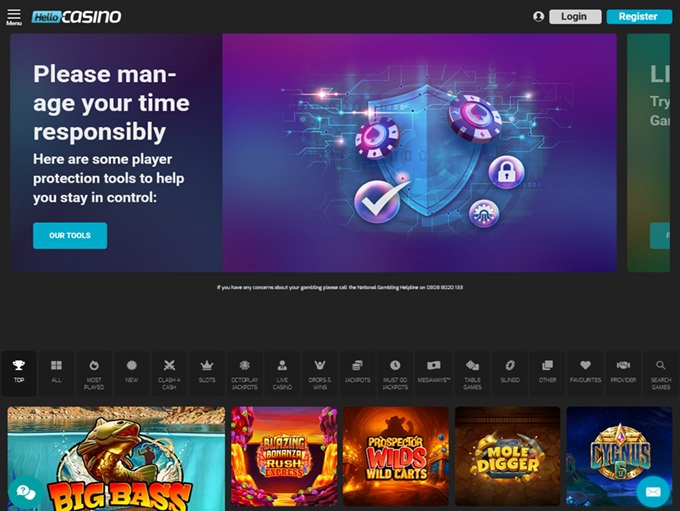Viewport: 680px width, 511px height.
Task: Go to homepage via Hello Casino logo
Action: click(76, 17)
